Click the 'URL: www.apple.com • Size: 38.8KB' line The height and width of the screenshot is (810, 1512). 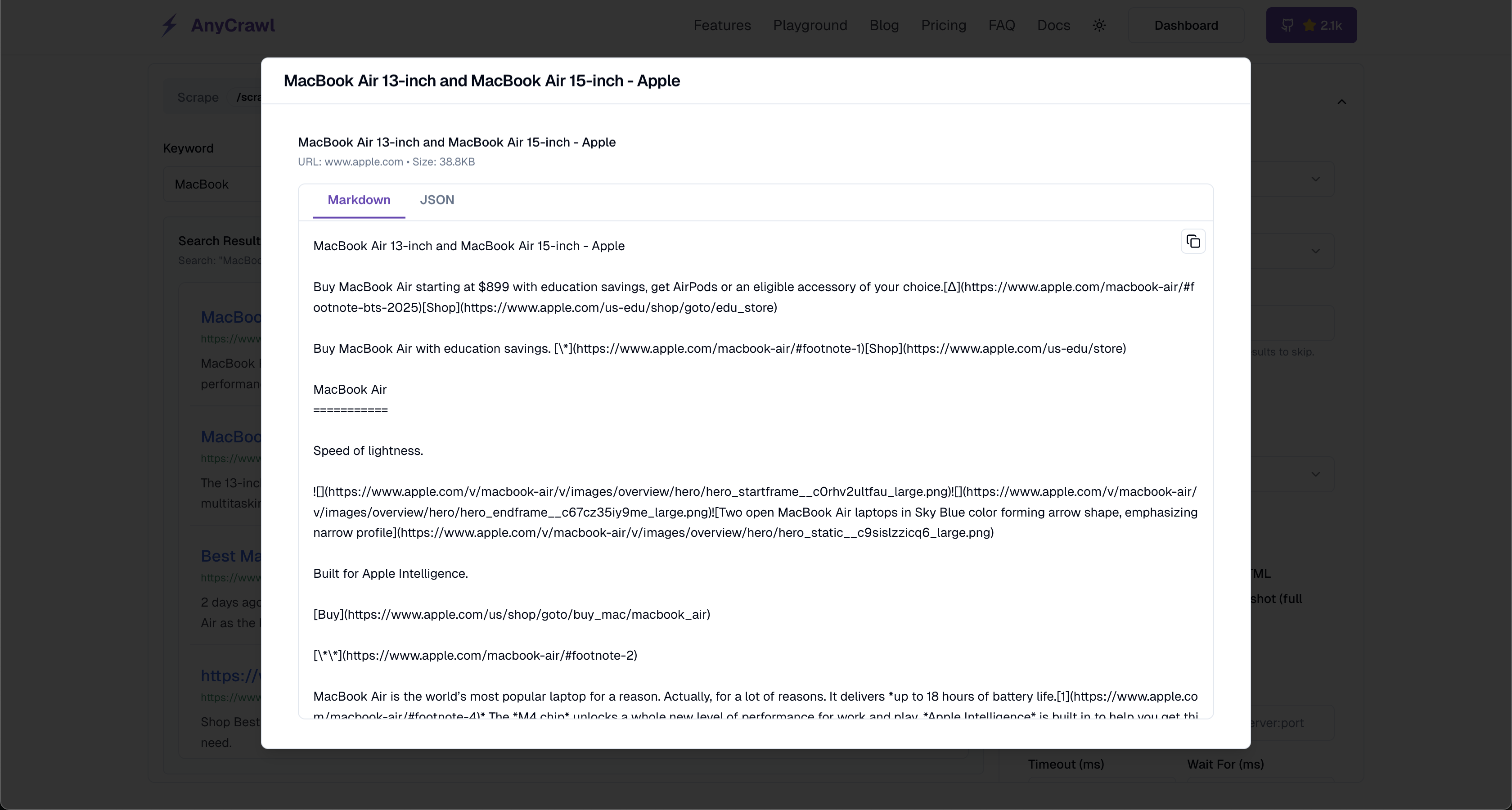pos(386,162)
